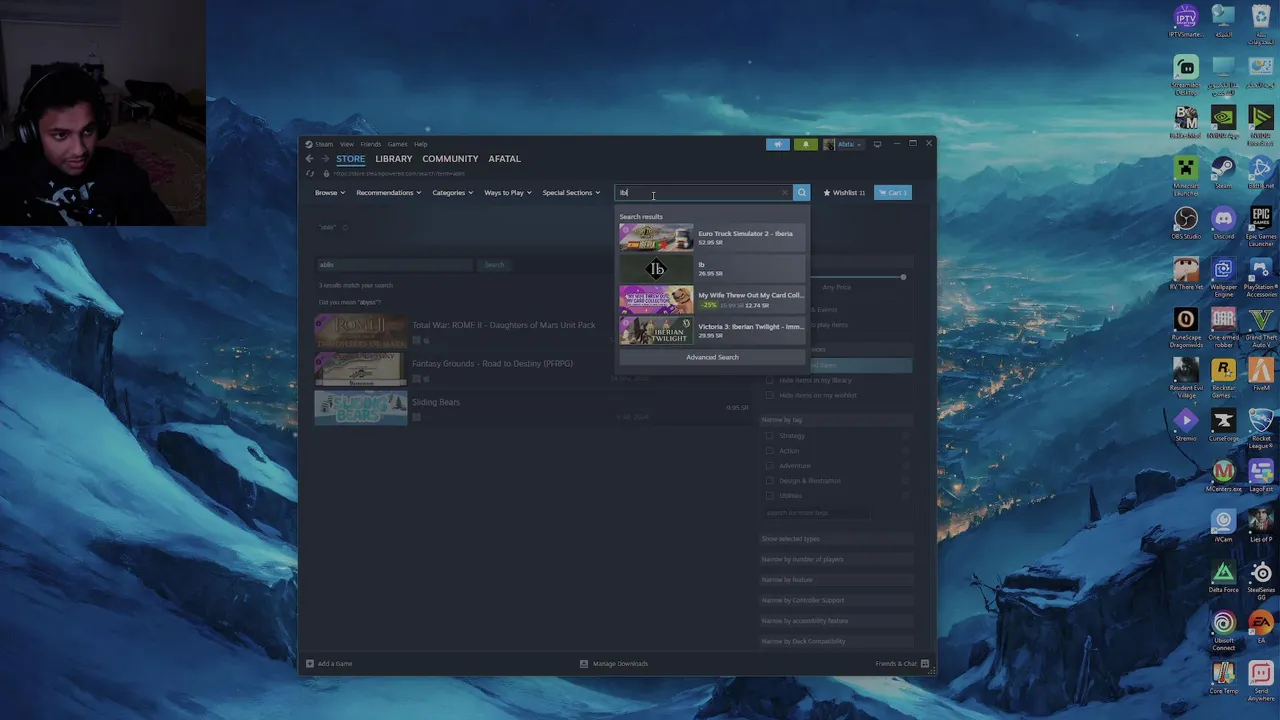
Task: Open the AFATAL profile tab
Action: coord(504,159)
